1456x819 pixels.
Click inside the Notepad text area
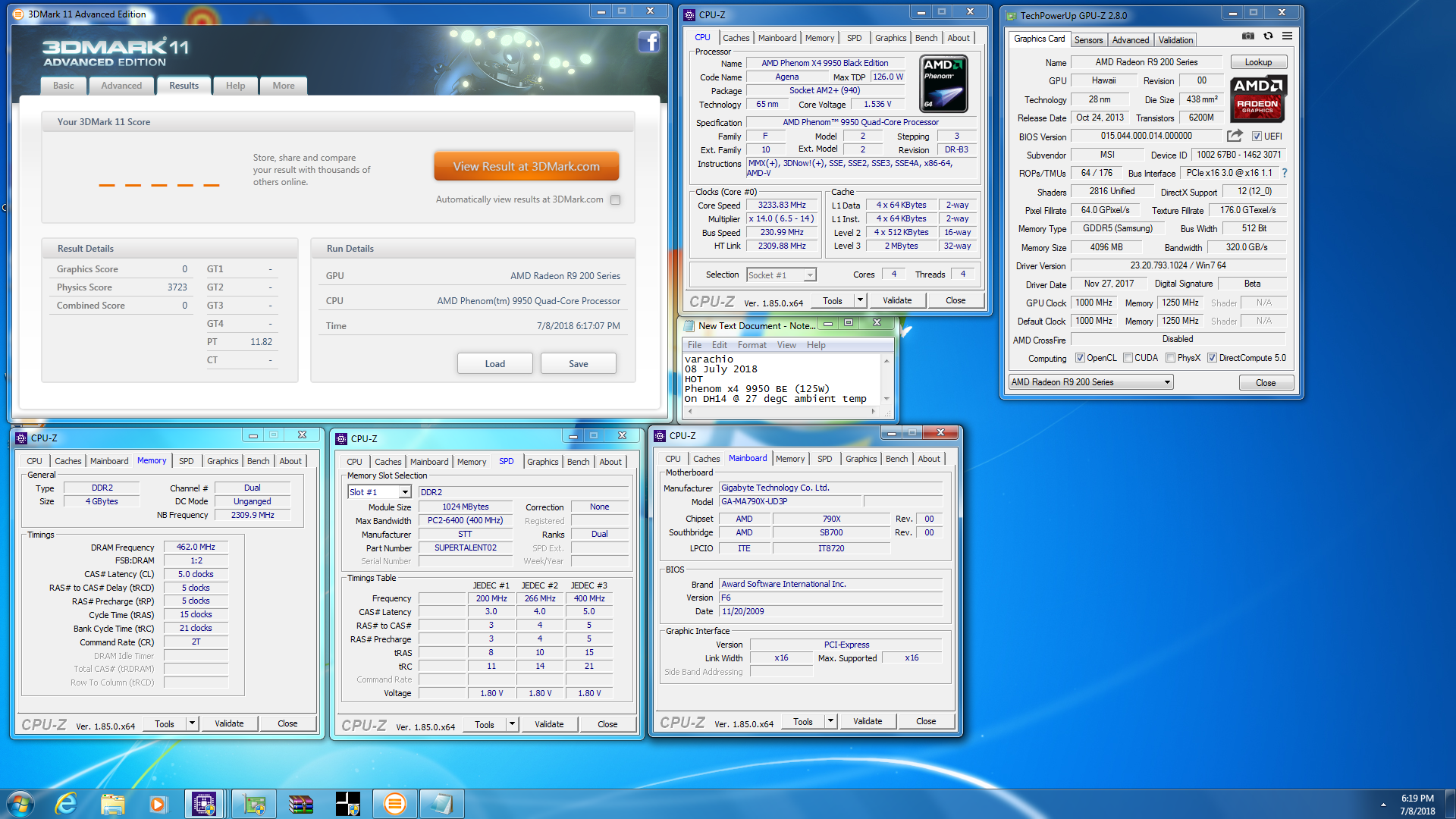781,379
